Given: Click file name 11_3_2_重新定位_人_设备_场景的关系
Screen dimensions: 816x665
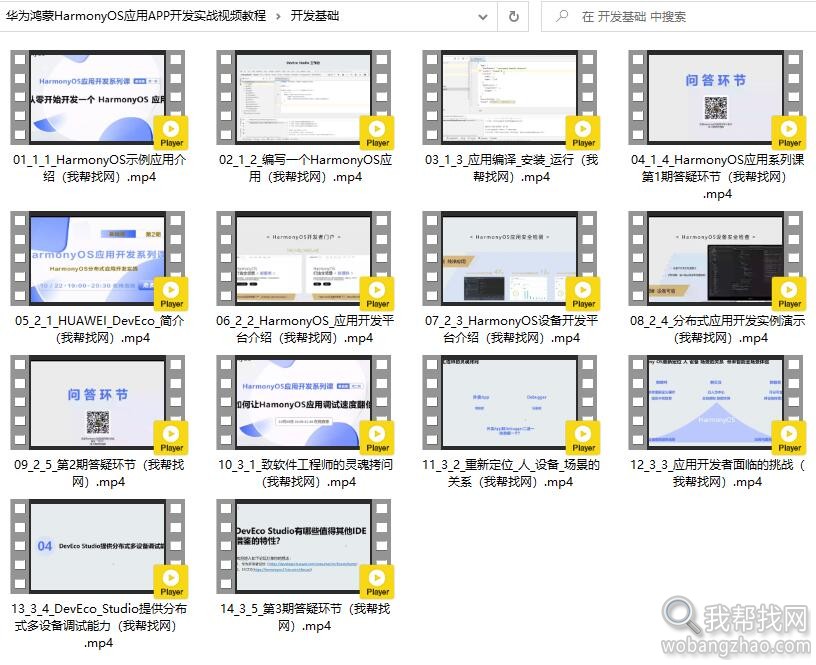Looking at the screenshot, I should (x=511, y=474).
